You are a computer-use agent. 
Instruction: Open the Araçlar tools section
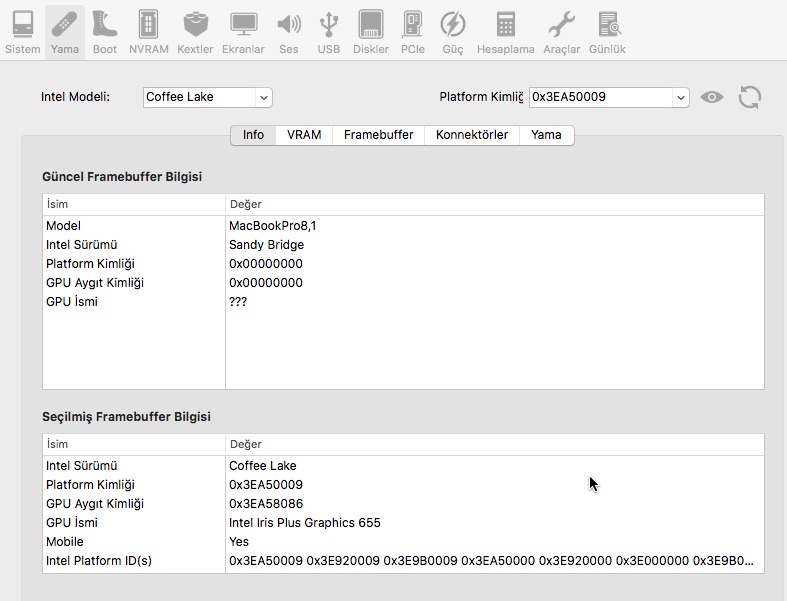(562, 31)
